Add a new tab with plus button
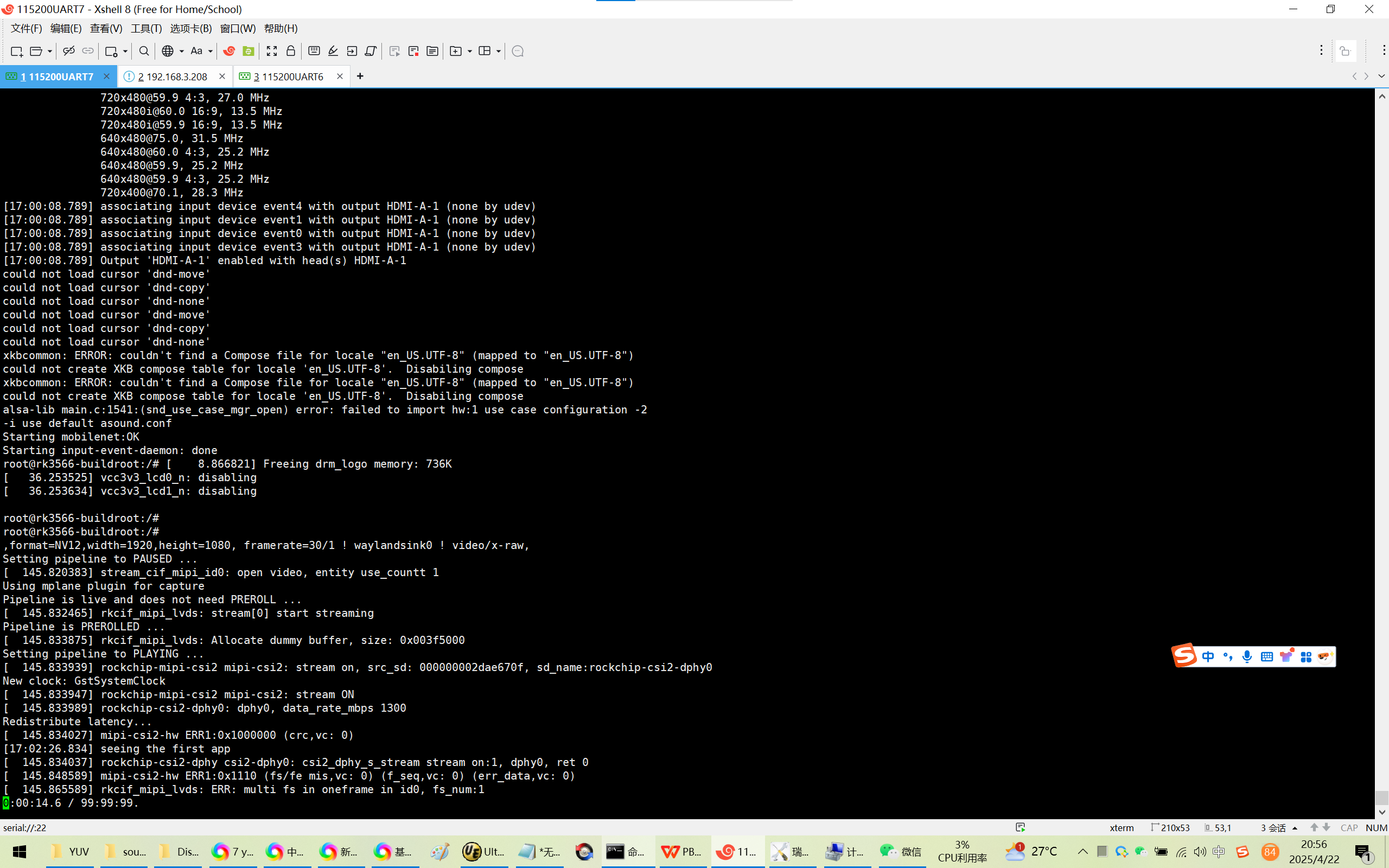Screen dimensions: 1389x868 [x=360, y=76]
